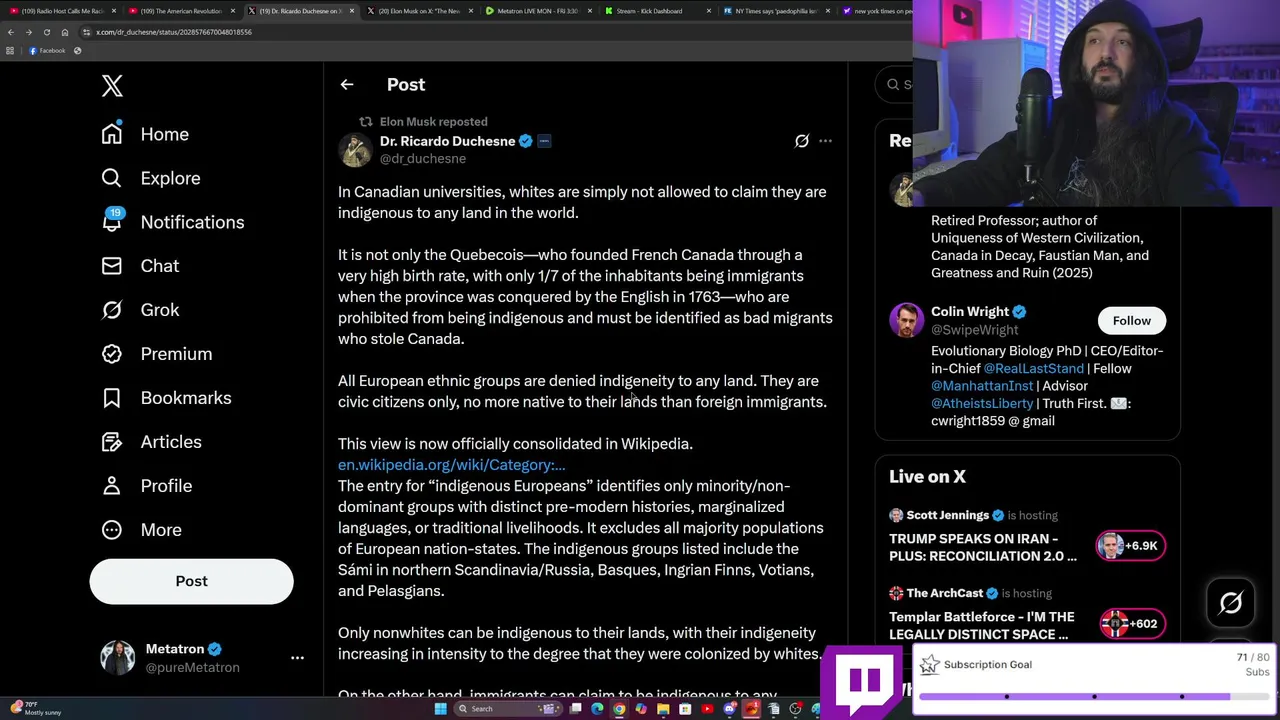The width and height of the screenshot is (1280, 720).
Task: Open the post's three-dot options menu
Action: tap(825, 141)
